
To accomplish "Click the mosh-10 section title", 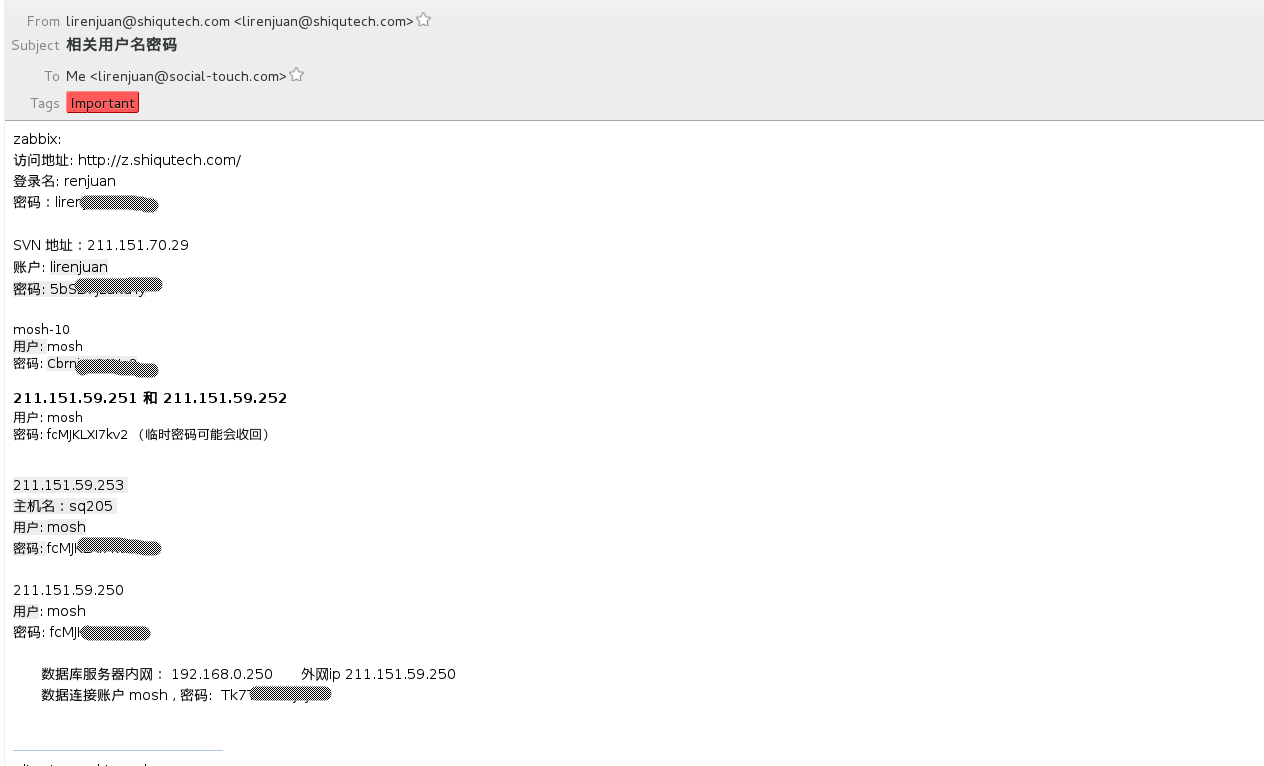I will [41, 329].
